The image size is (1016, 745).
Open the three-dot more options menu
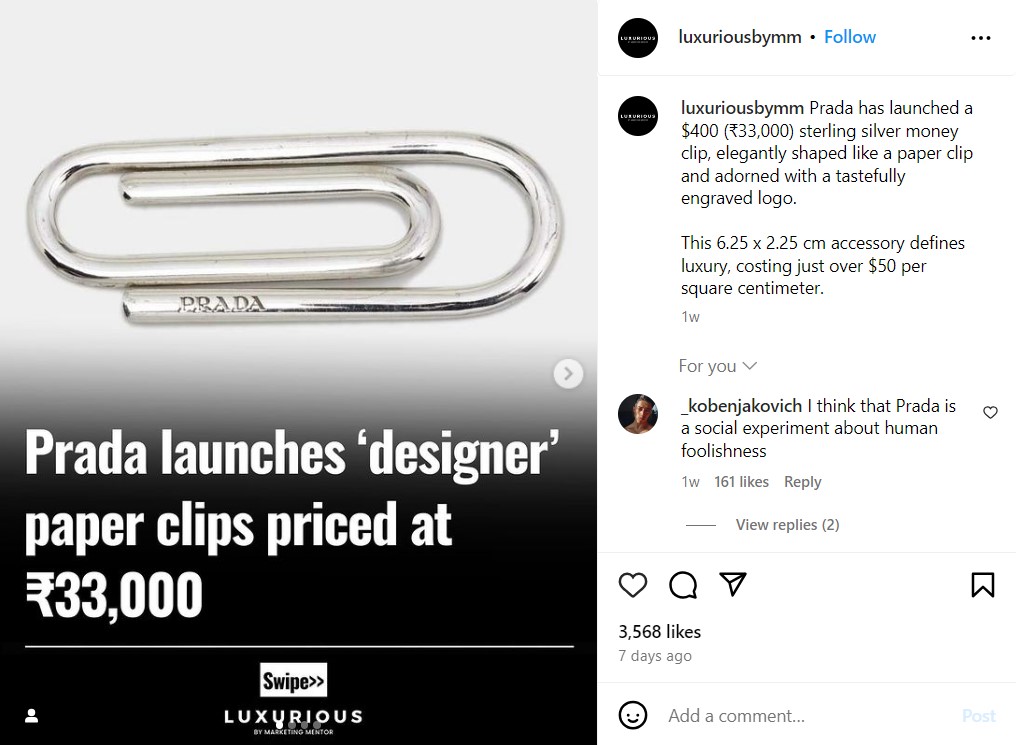pos(980,38)
